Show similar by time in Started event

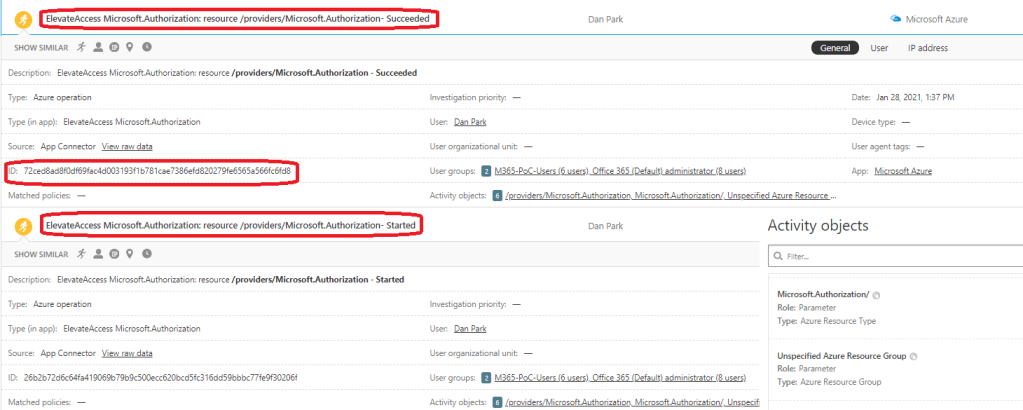click(x=147, y=254)
